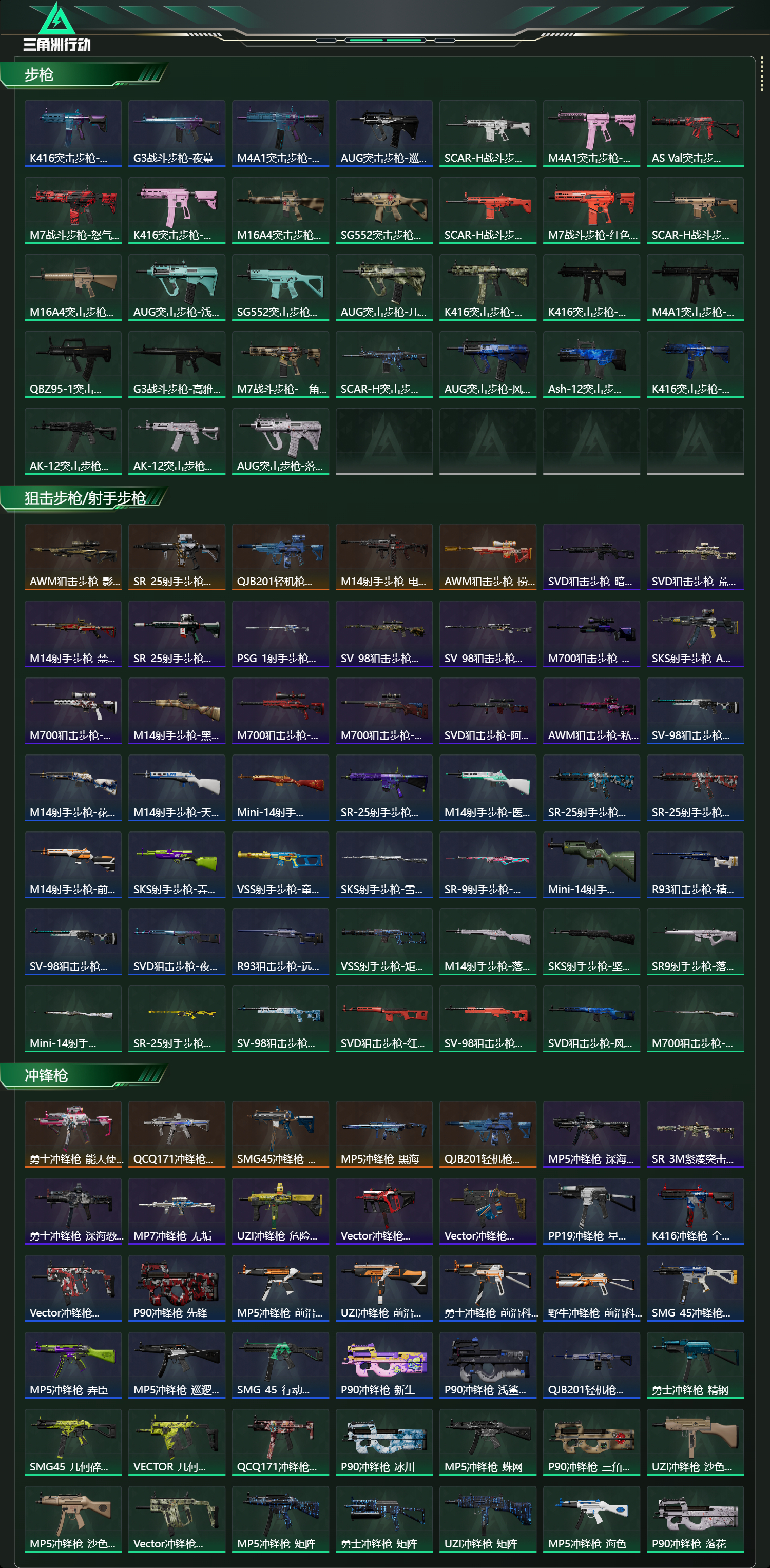Select the Ash-12突击步枪 blue skin icon
The width and height of the screenshot is (770, 1568).
pos(591,364)
